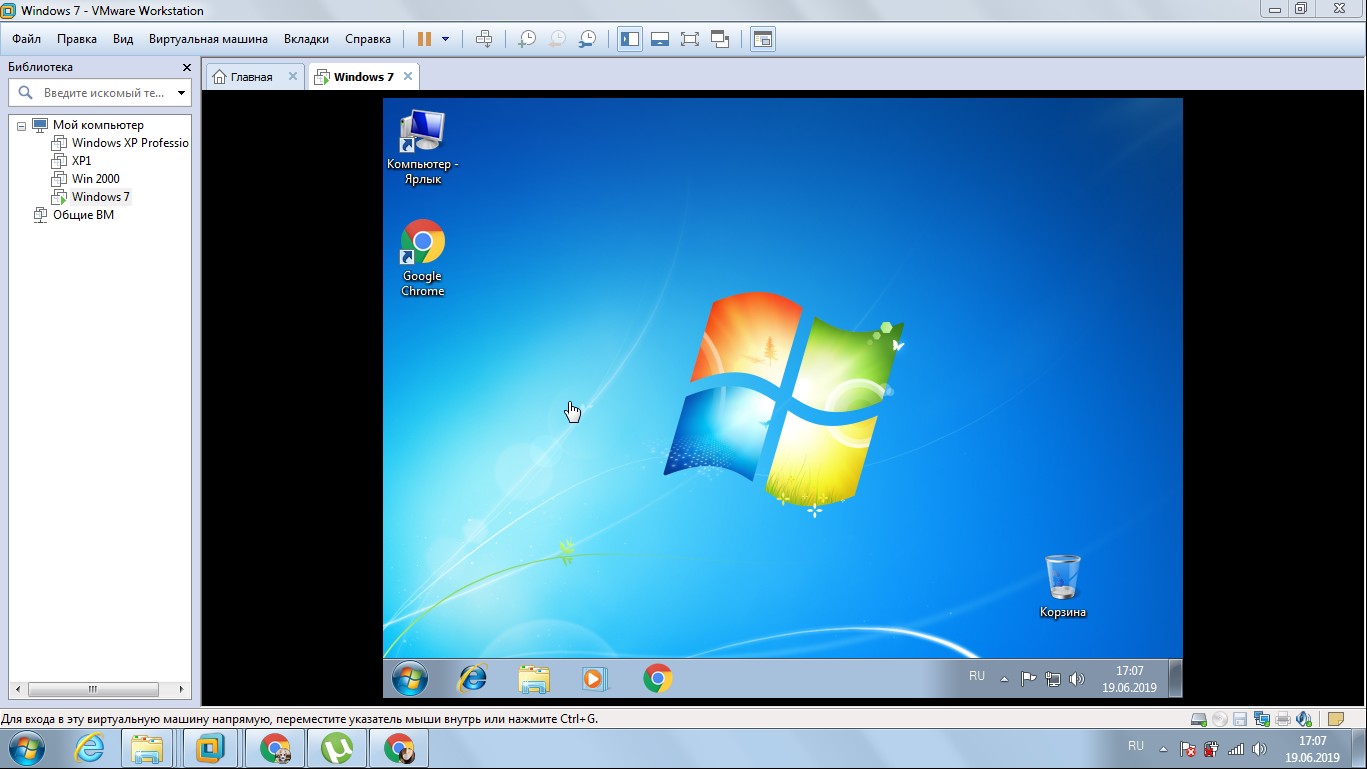The width and height of the screenshot is (1367, 769).
Task: Toggle the console view toolbar button
Action: tap(763, 39)
